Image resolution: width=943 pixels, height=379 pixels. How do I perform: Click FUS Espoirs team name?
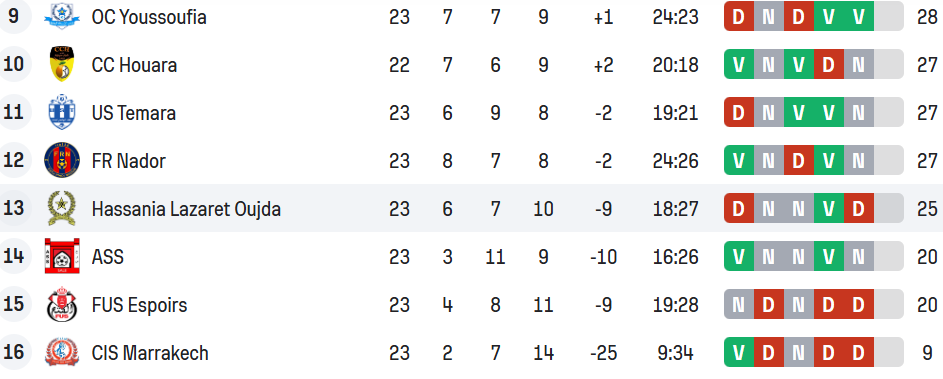point(139,305)
